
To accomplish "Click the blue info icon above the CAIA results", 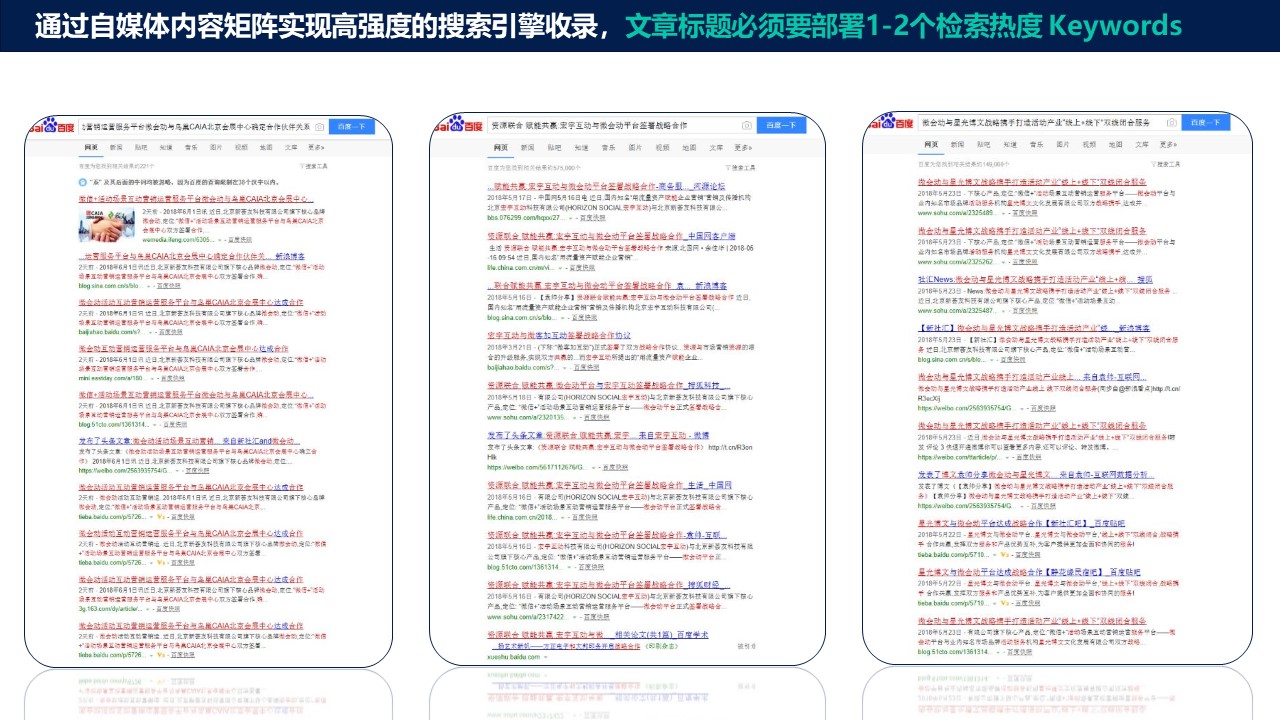I will click(82, 182).
